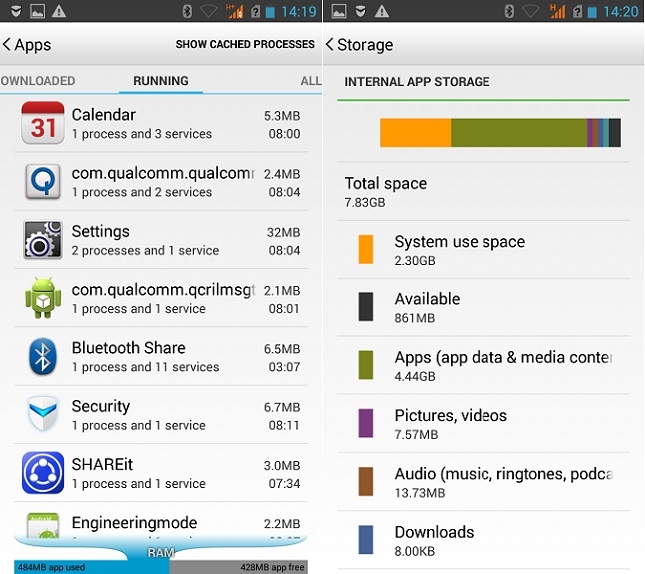Switch to the ALL tab

(311, 81)
